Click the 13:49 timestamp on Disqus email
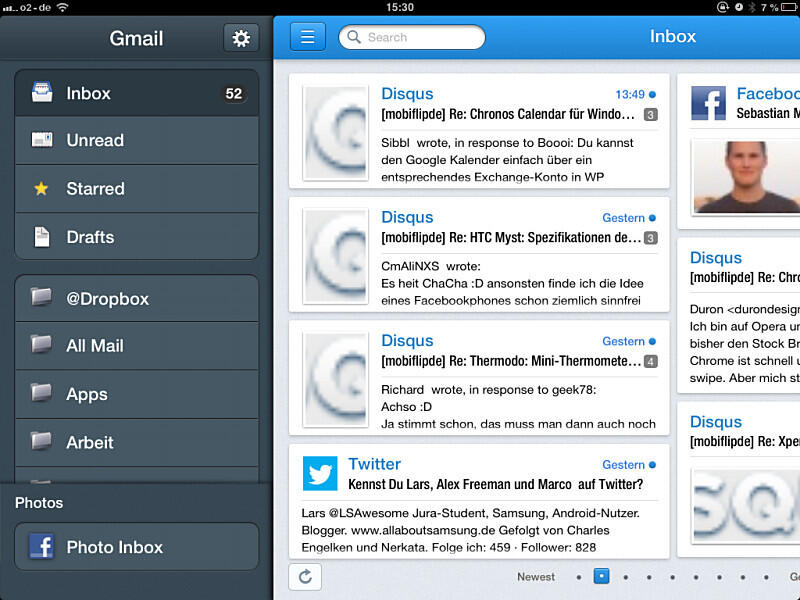The image size is (800, 600). pos(630,94)
